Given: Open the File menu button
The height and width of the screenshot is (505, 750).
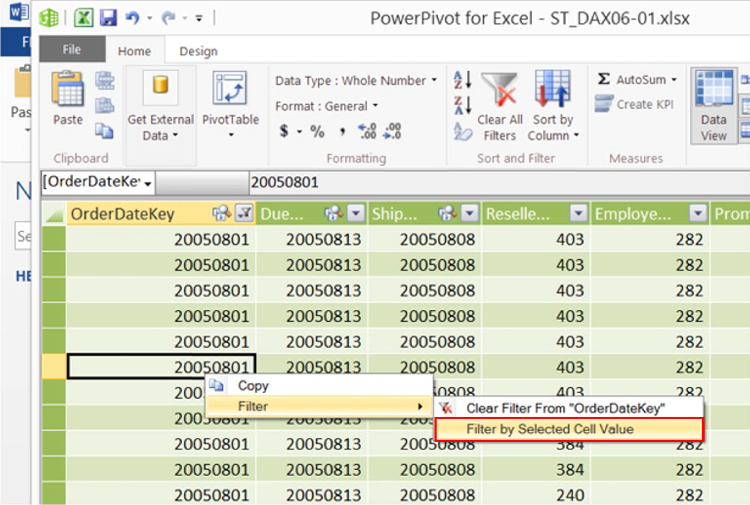Looking at the screenshot, I should [72, 51].
